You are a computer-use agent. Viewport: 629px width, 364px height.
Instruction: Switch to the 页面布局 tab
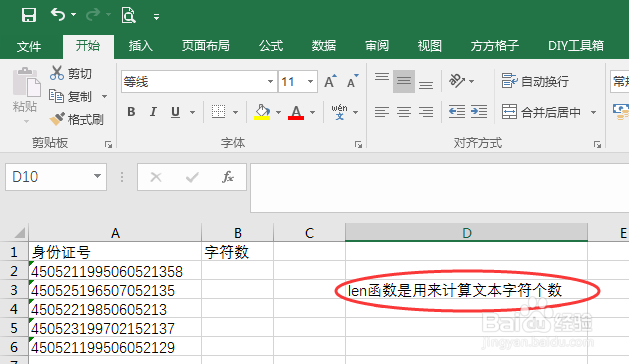205,46
